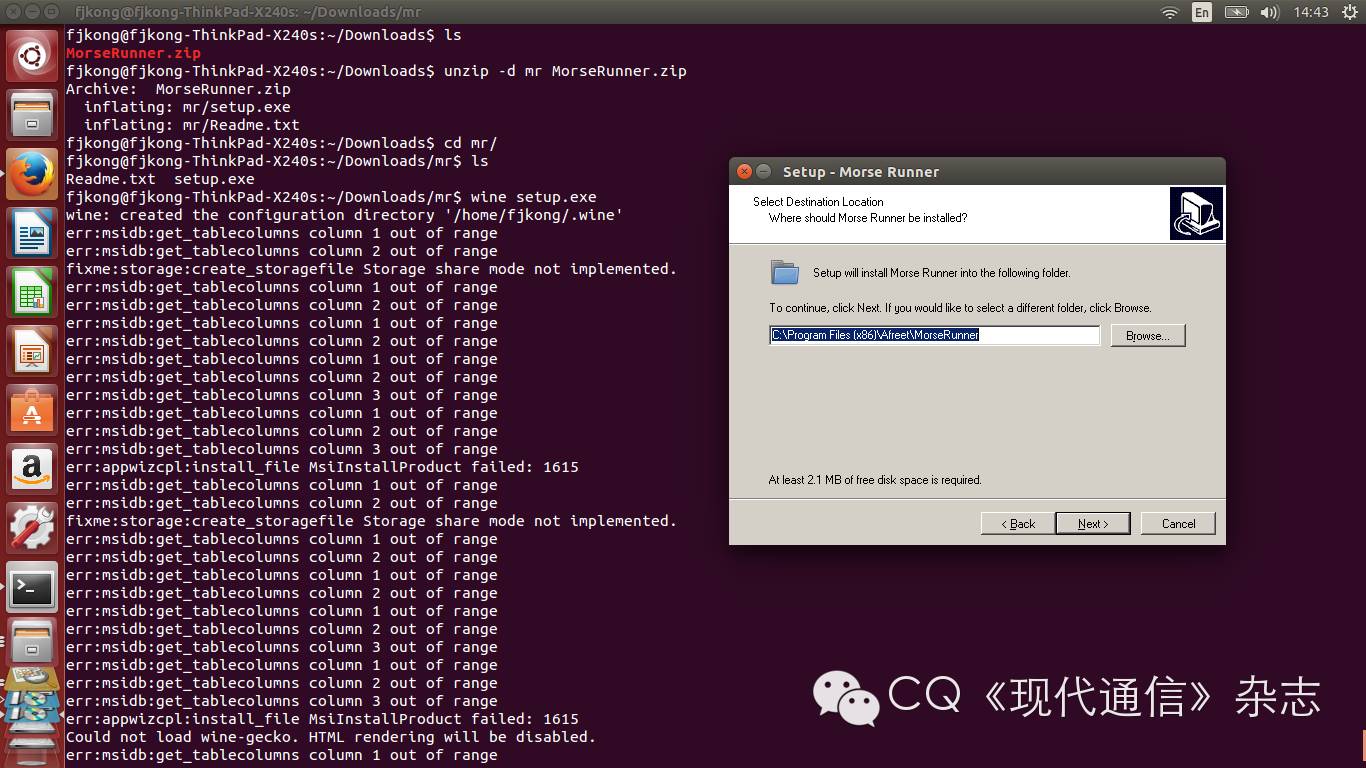This screenshot has width=1366, height=768.
Task: Cancel the Morse Runner setup
Action: click(1178, 523)
